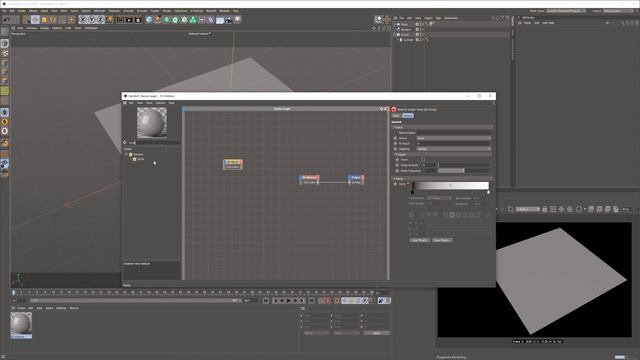640x360 pixels.
Task: Open the Redshift menu in main menu bar
Action: pos(211,11)
